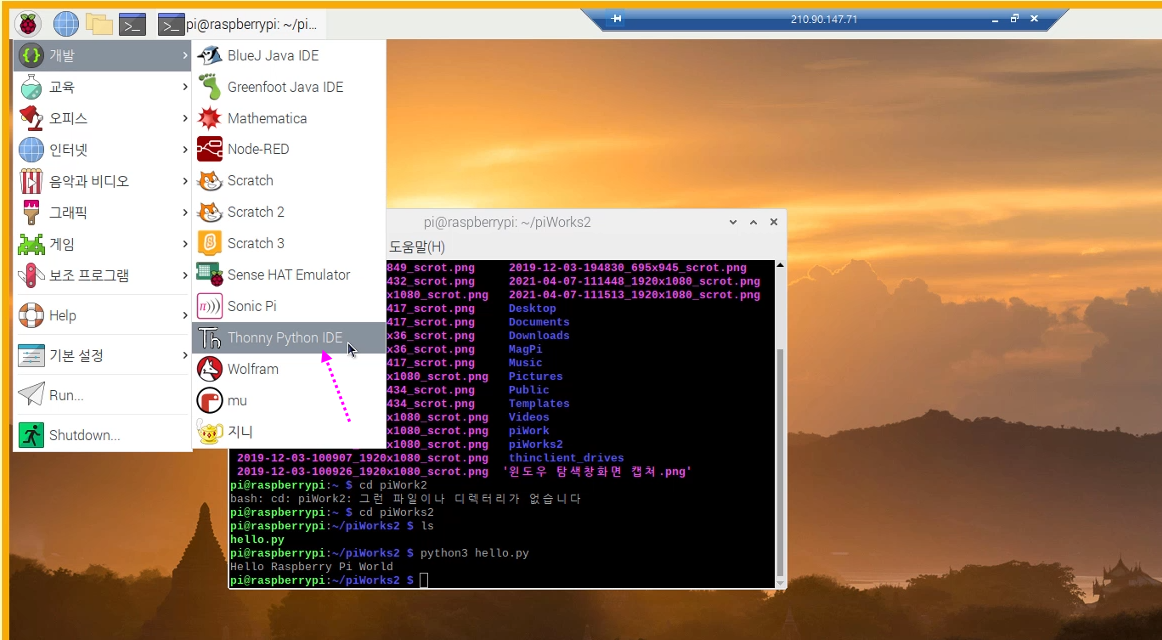Viewport: 1162px width, 640px height.
Task: Click hello.py in terminal output
Action: (257, 539)
